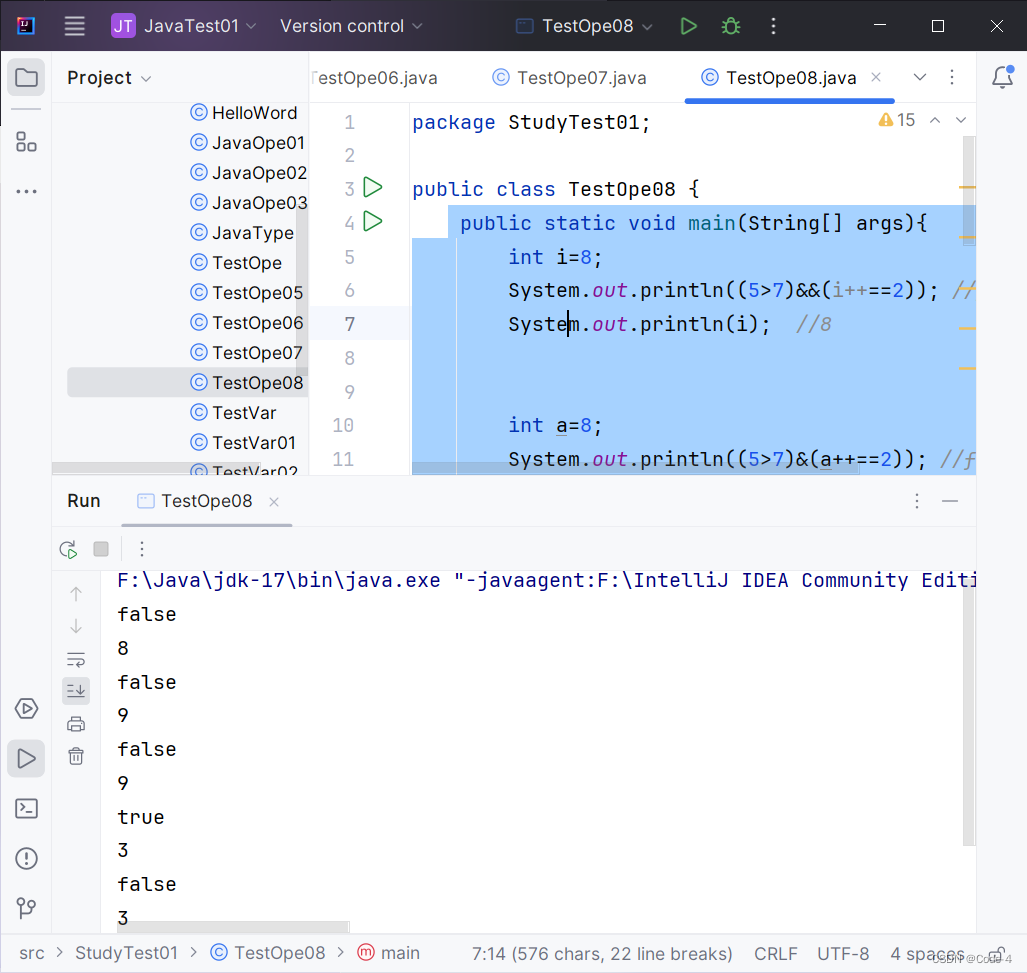This screenshot has width=1027, height=973.
Task: Open more Run toolbar actions
Action: point(141,549)
